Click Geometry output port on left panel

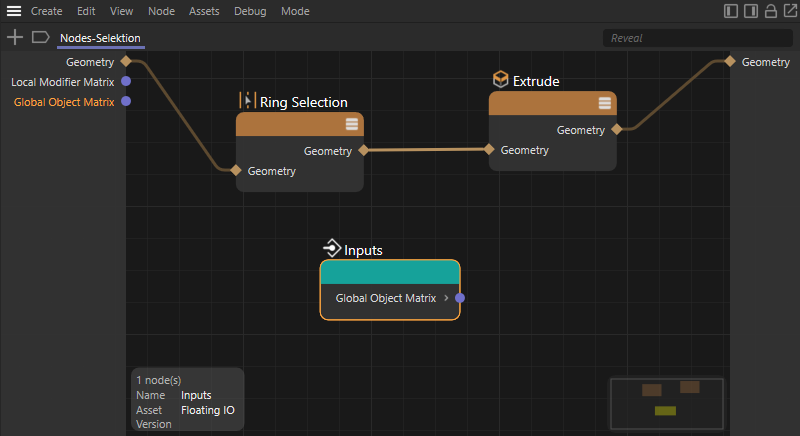126,62
